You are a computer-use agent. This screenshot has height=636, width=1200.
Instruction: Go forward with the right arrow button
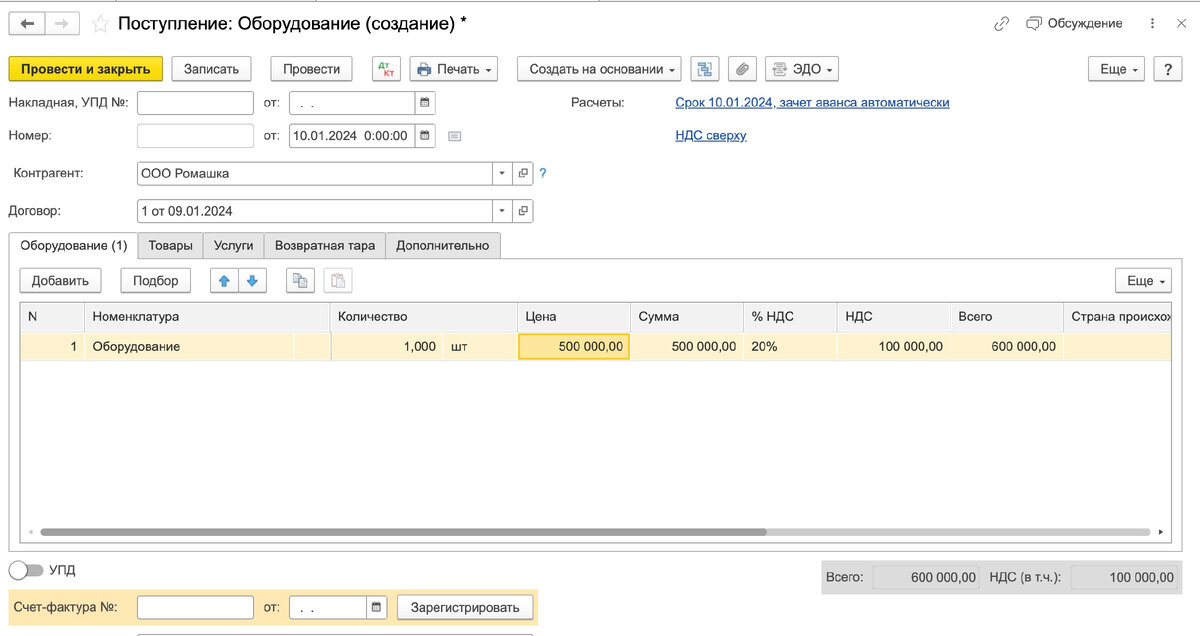(62, 23)
